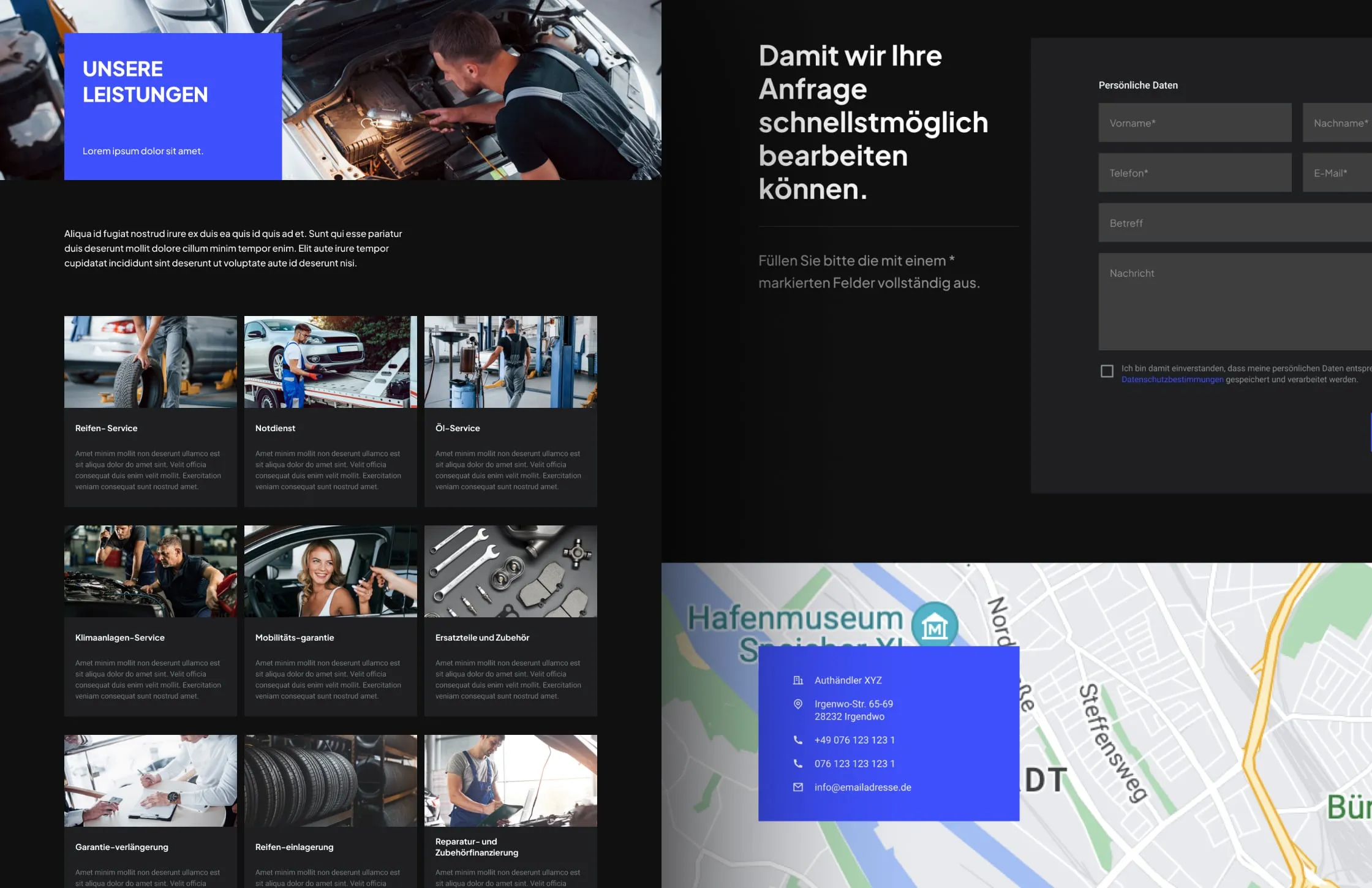The height and width of the screenshot is (888, 1372).
Task: Click the location pin icon by Irgenwo-Str.
Action: (797, 704)
